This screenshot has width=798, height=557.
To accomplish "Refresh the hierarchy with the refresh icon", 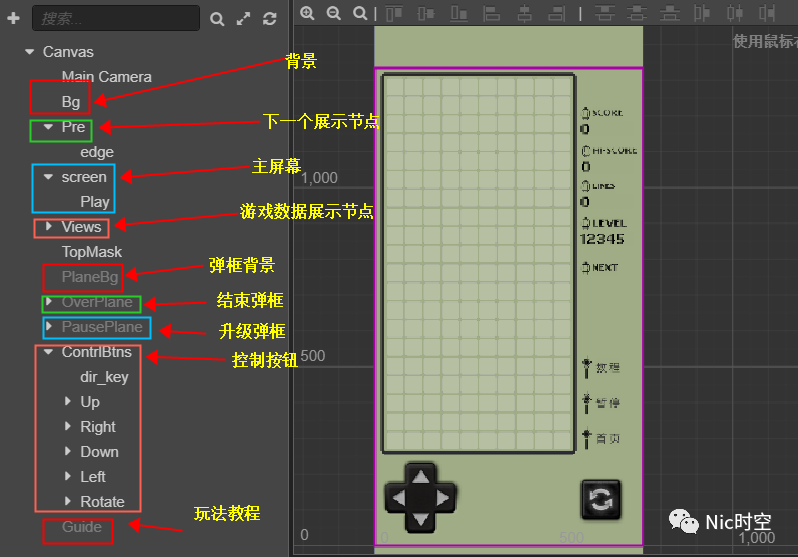I will coord(270,19).
